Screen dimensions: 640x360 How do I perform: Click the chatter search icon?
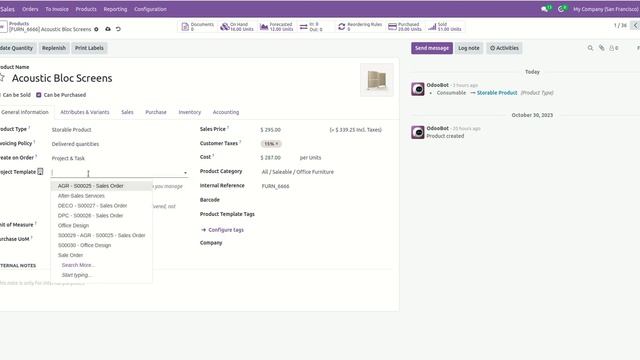point(590,48)
